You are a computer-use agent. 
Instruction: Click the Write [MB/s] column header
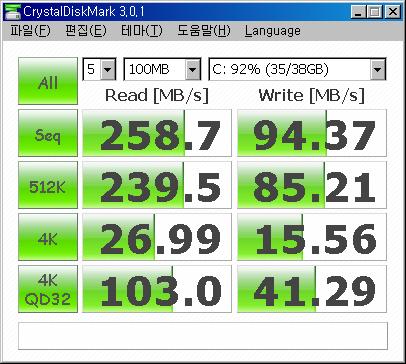(311, 96)
